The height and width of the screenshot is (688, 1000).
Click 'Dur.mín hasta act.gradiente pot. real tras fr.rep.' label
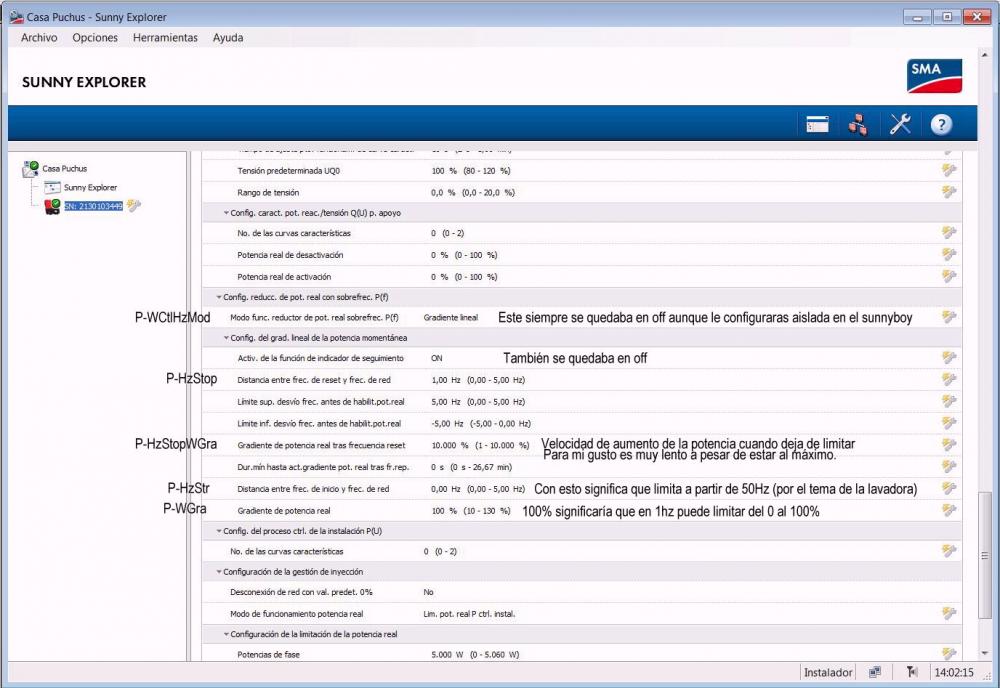(323, 467)
